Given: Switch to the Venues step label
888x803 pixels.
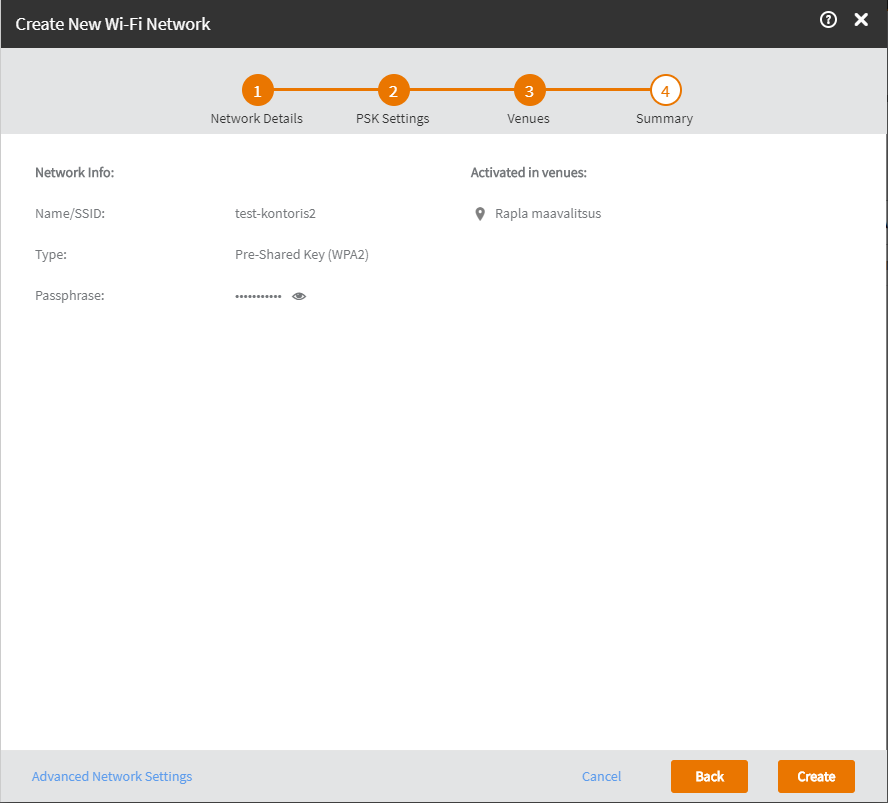Looking at the screenshot, I should tap(528, 118).
